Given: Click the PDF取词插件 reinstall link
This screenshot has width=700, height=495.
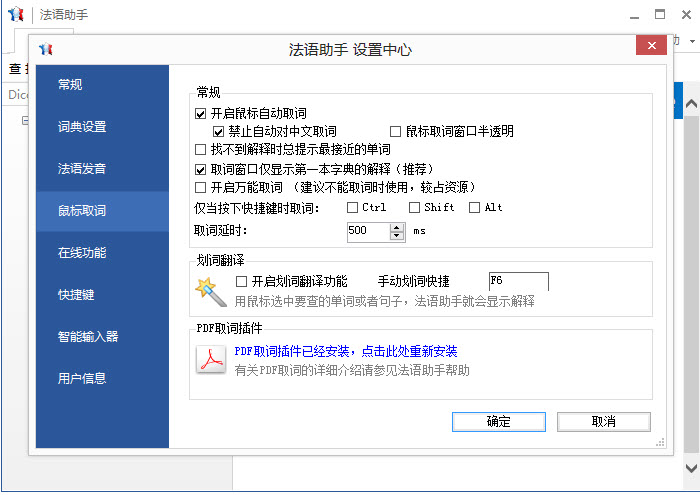Looking at the screenshot, I should pos(345,351).
